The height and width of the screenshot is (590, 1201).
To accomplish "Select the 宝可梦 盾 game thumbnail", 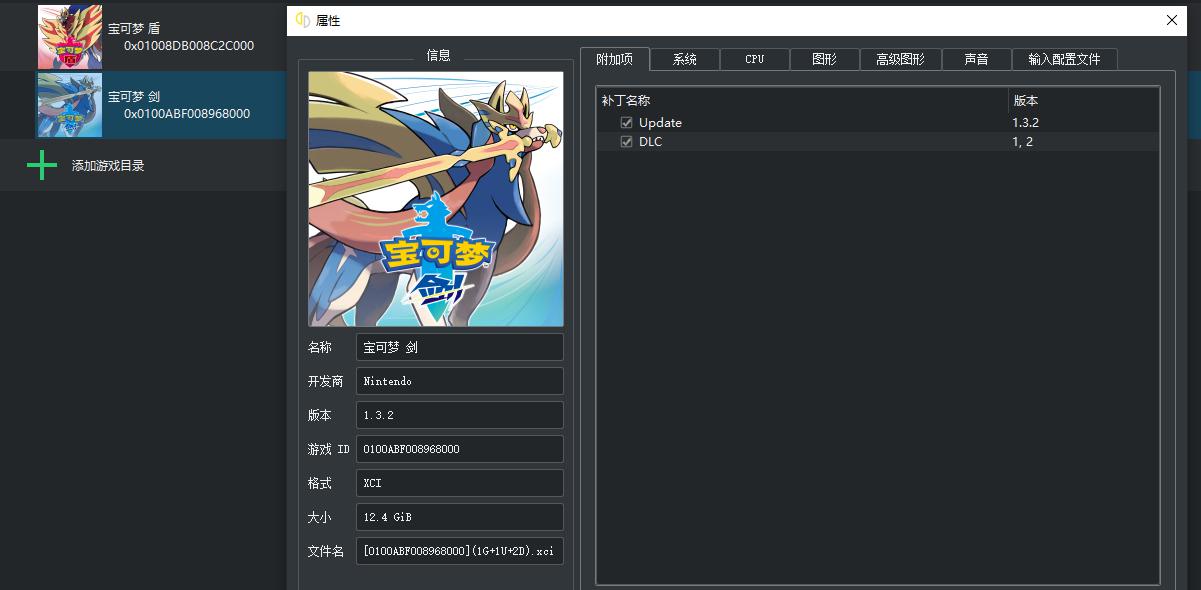I will coord(70,37).
